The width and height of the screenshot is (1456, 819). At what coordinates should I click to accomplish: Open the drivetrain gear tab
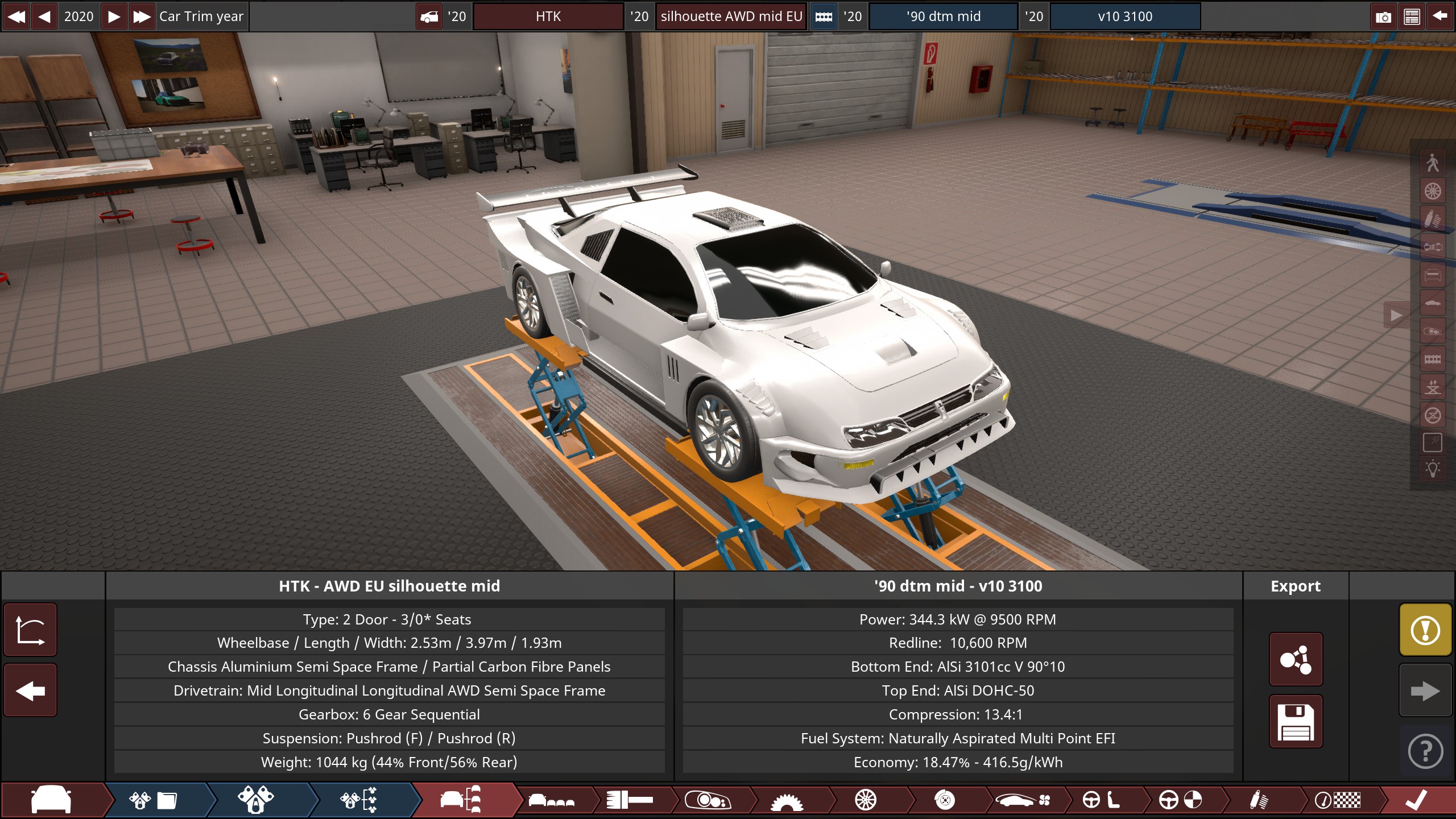pos(787,800)
